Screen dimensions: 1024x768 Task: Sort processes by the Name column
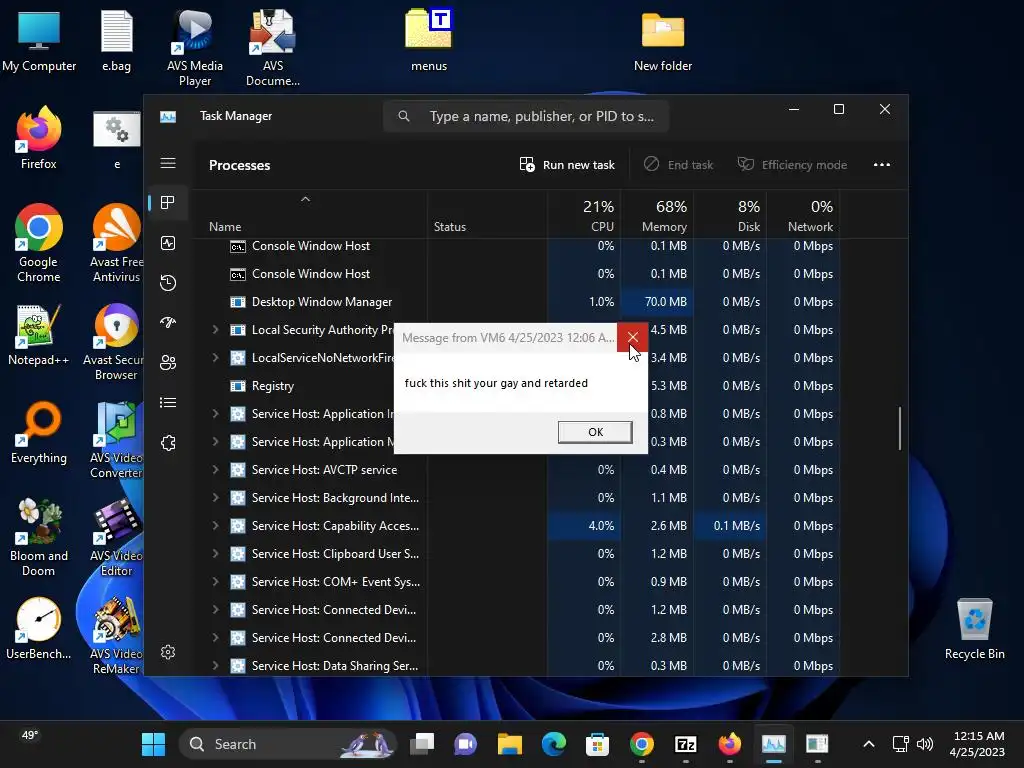pos(310,214)
